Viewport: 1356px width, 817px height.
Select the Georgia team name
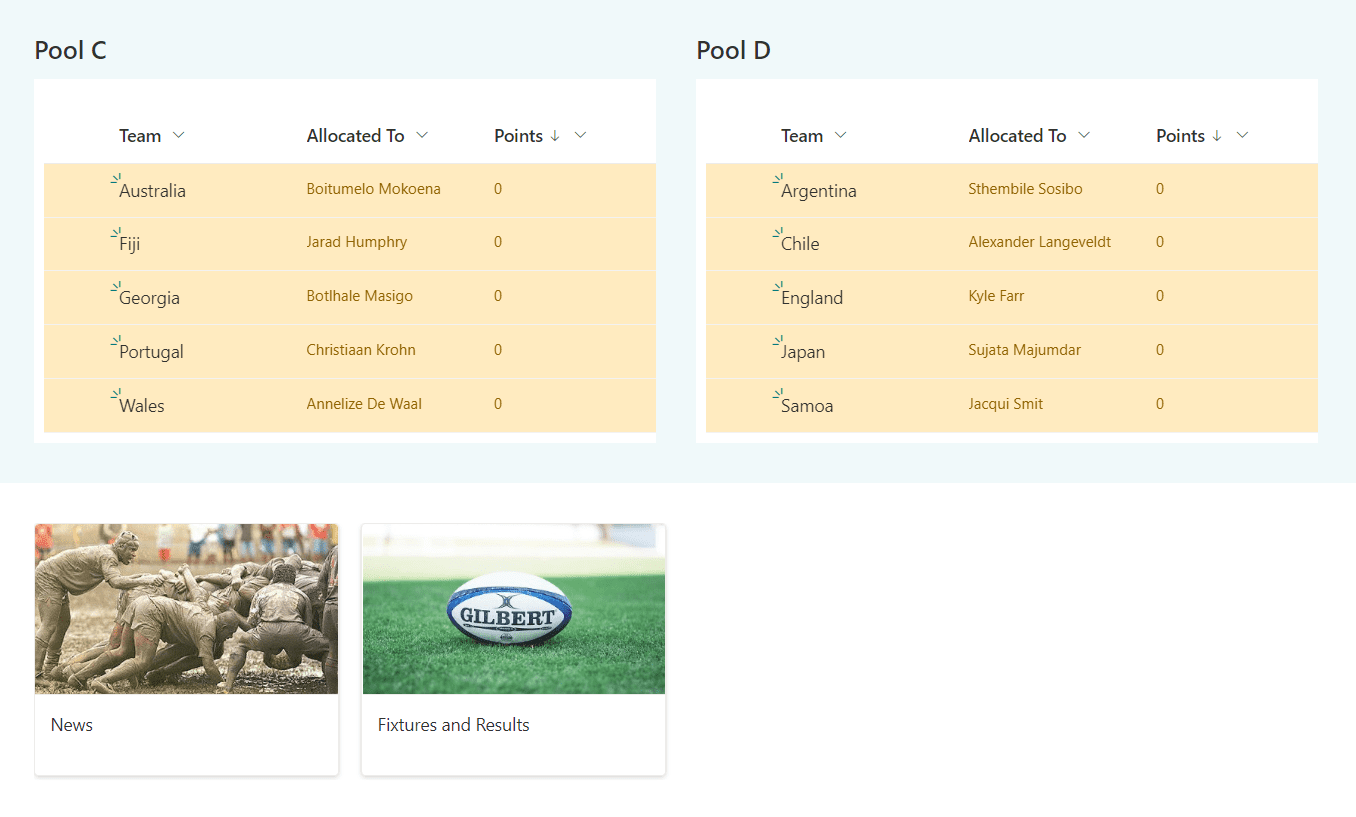149,298
